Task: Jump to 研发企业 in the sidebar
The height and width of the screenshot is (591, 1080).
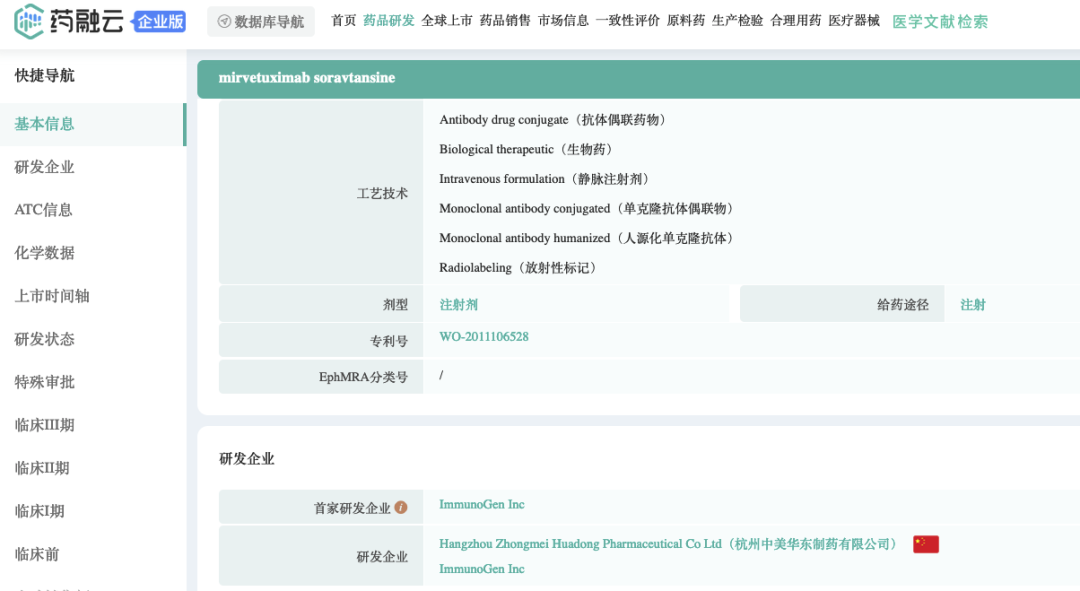Action: (44, 167)
